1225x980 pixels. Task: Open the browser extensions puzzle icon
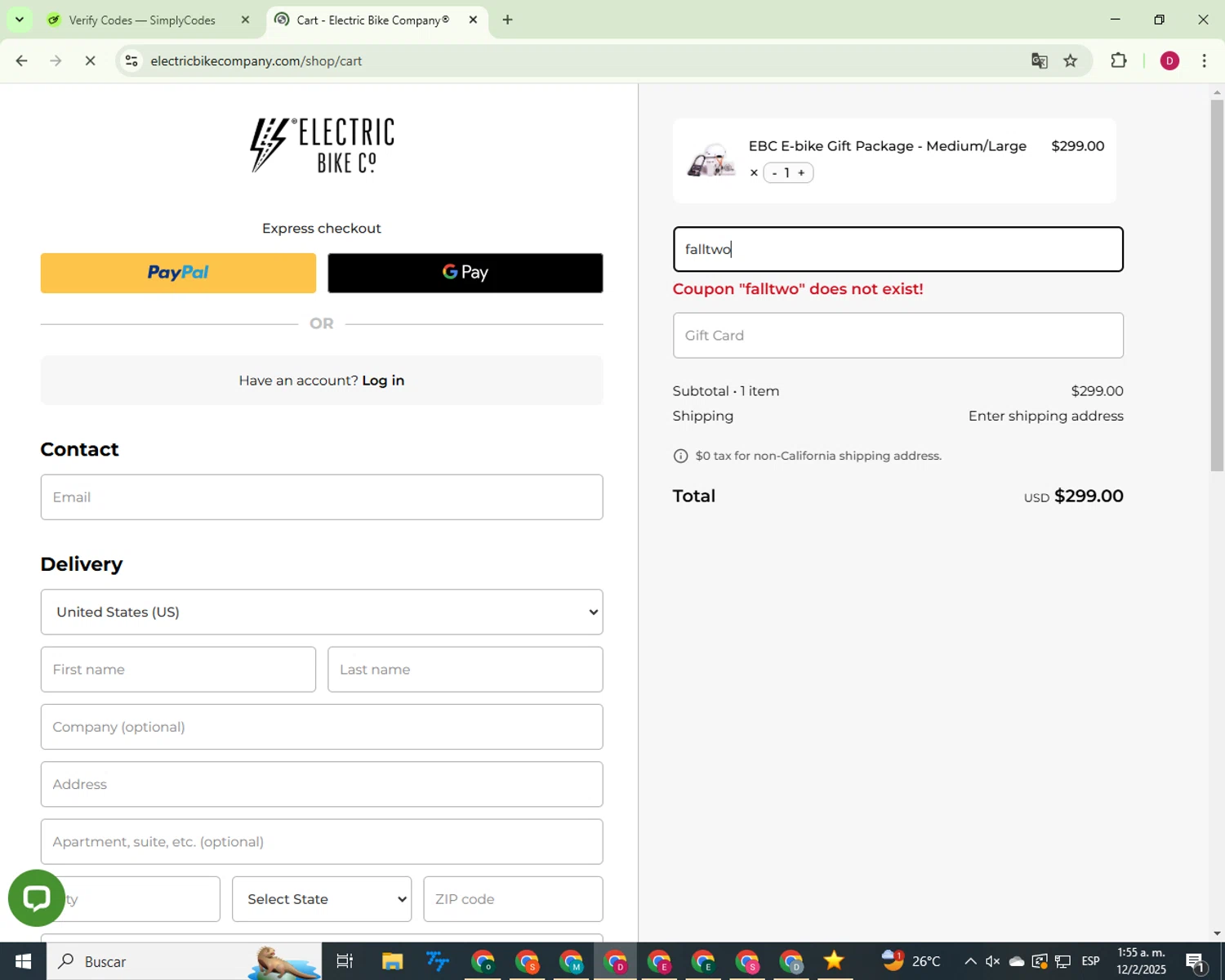[x=1119, y=60]
